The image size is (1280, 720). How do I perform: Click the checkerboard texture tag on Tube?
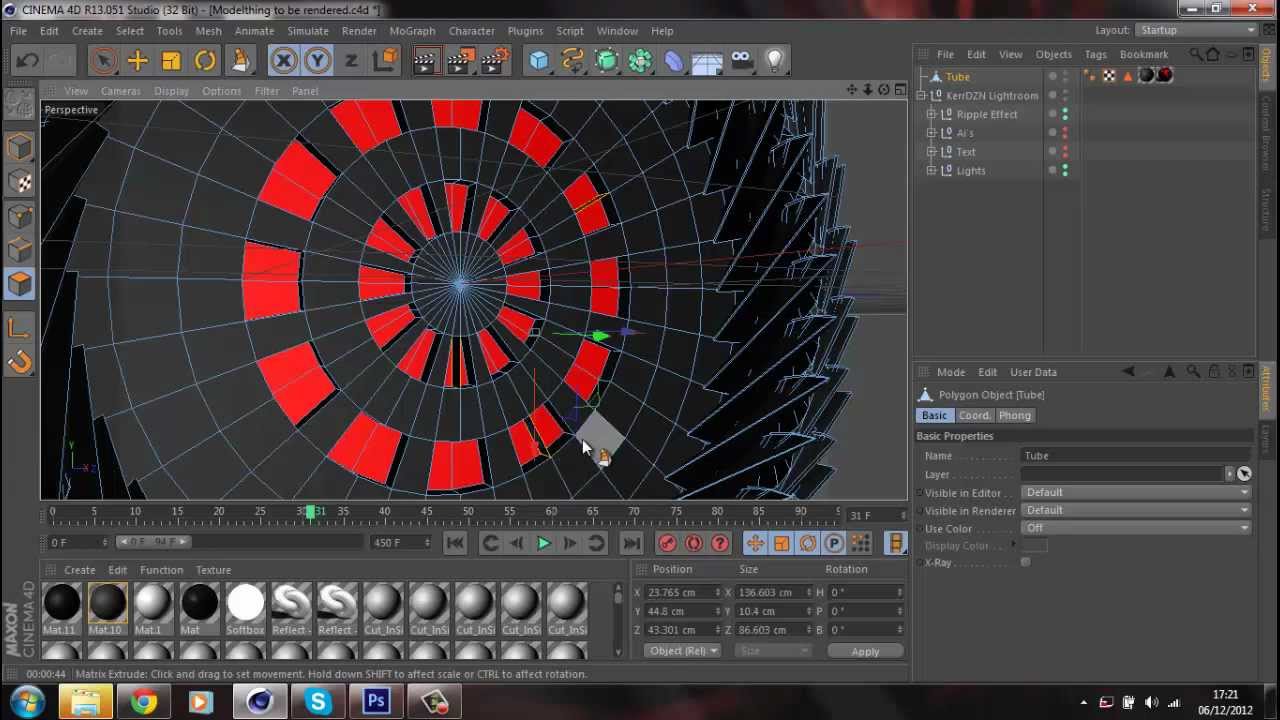1109,76
